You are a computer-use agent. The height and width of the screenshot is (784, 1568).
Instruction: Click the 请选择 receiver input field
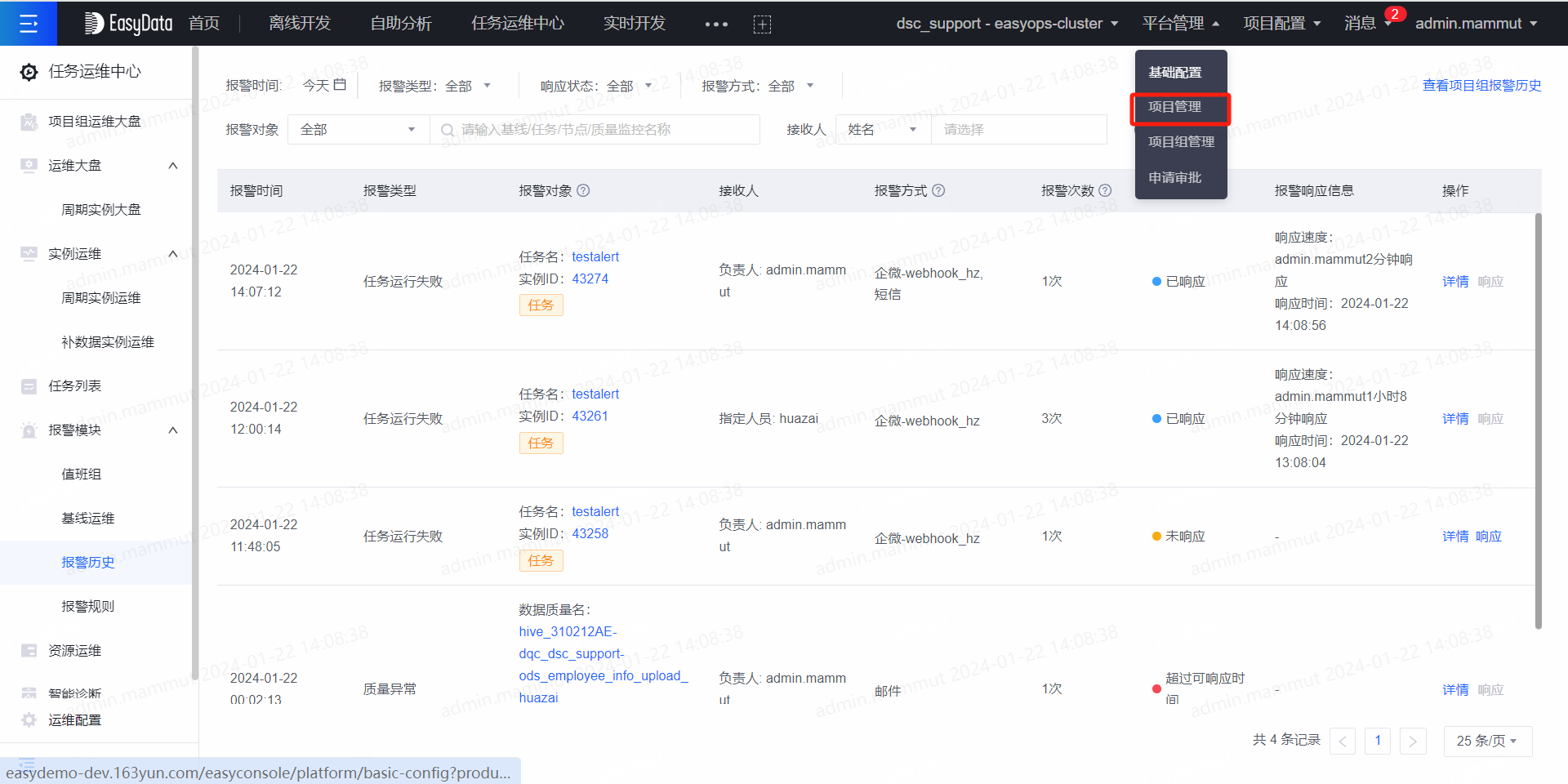click(x=1019, y=130)
